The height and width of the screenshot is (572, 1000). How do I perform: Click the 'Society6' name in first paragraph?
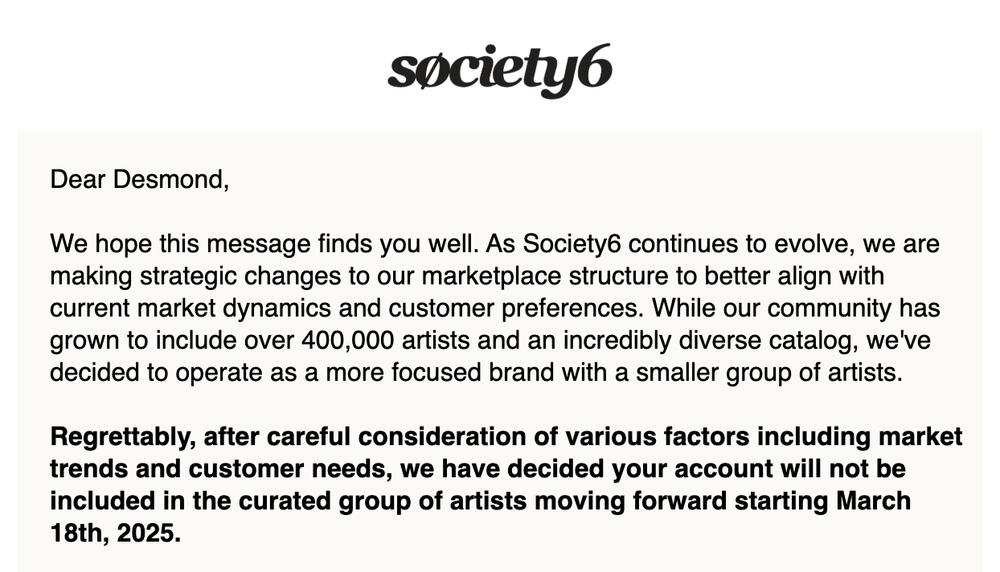coord(572,244)
